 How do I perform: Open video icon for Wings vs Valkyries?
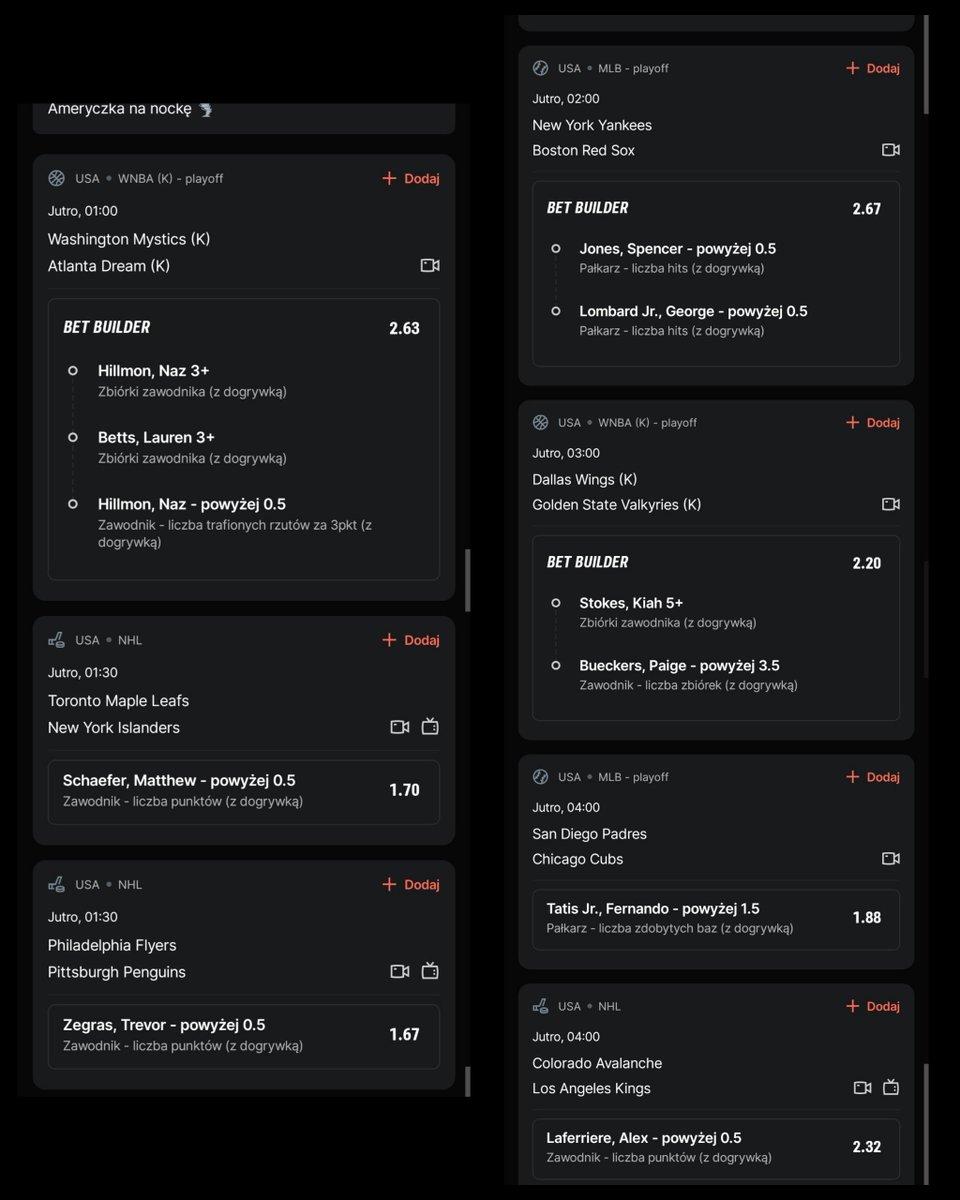891,505
